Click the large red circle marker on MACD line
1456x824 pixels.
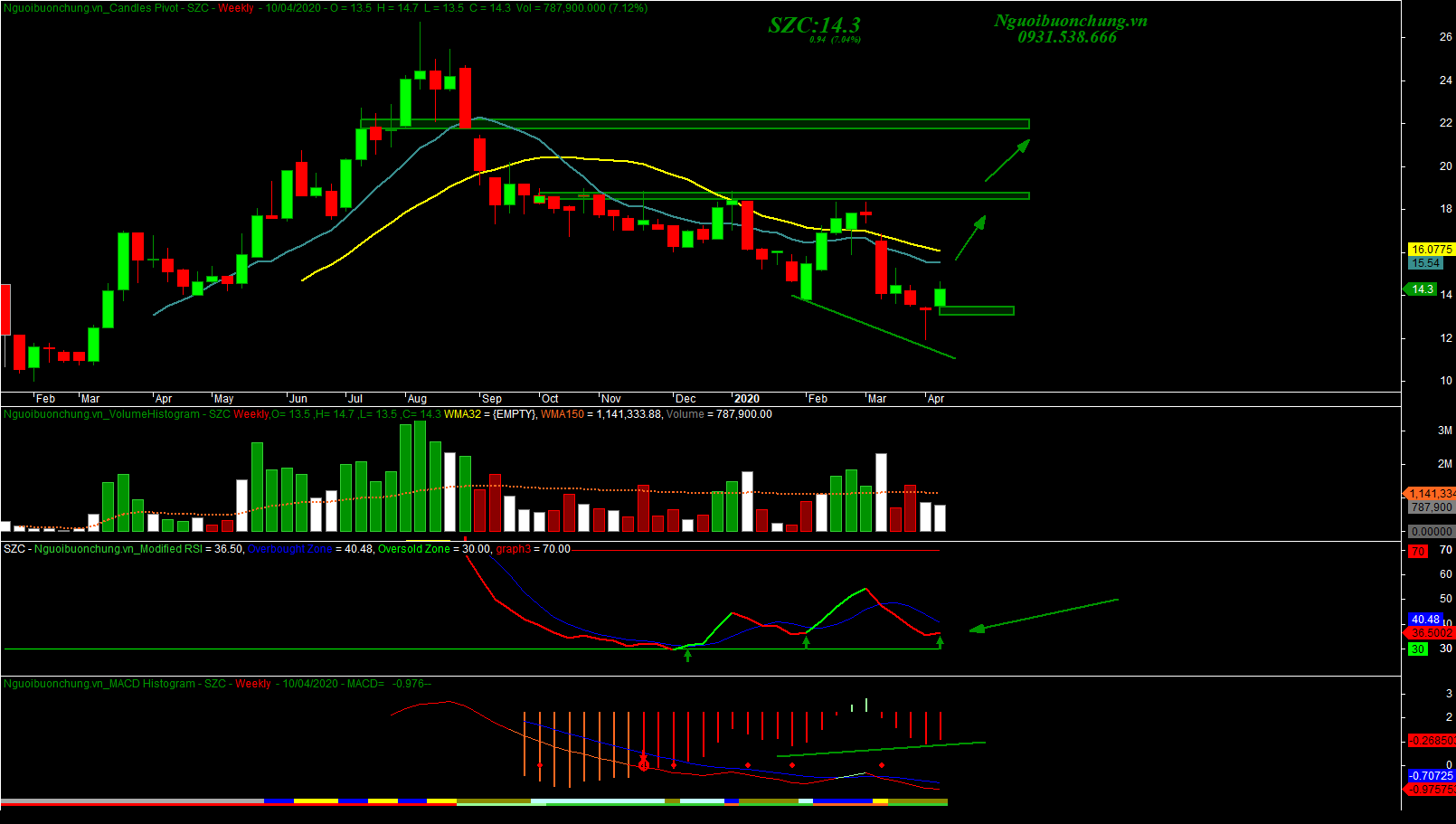(644, 765)
